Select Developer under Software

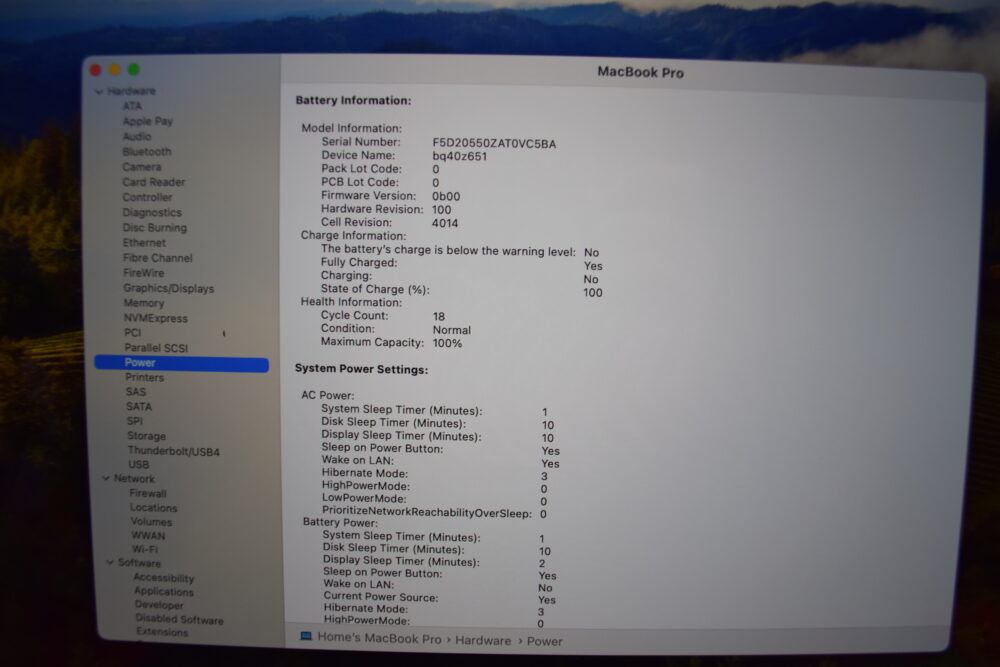[x=159, y=605]
